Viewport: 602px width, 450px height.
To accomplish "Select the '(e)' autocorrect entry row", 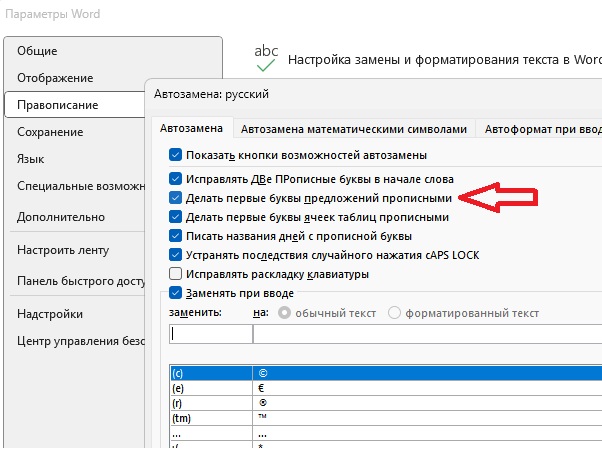I will point(386,388).
